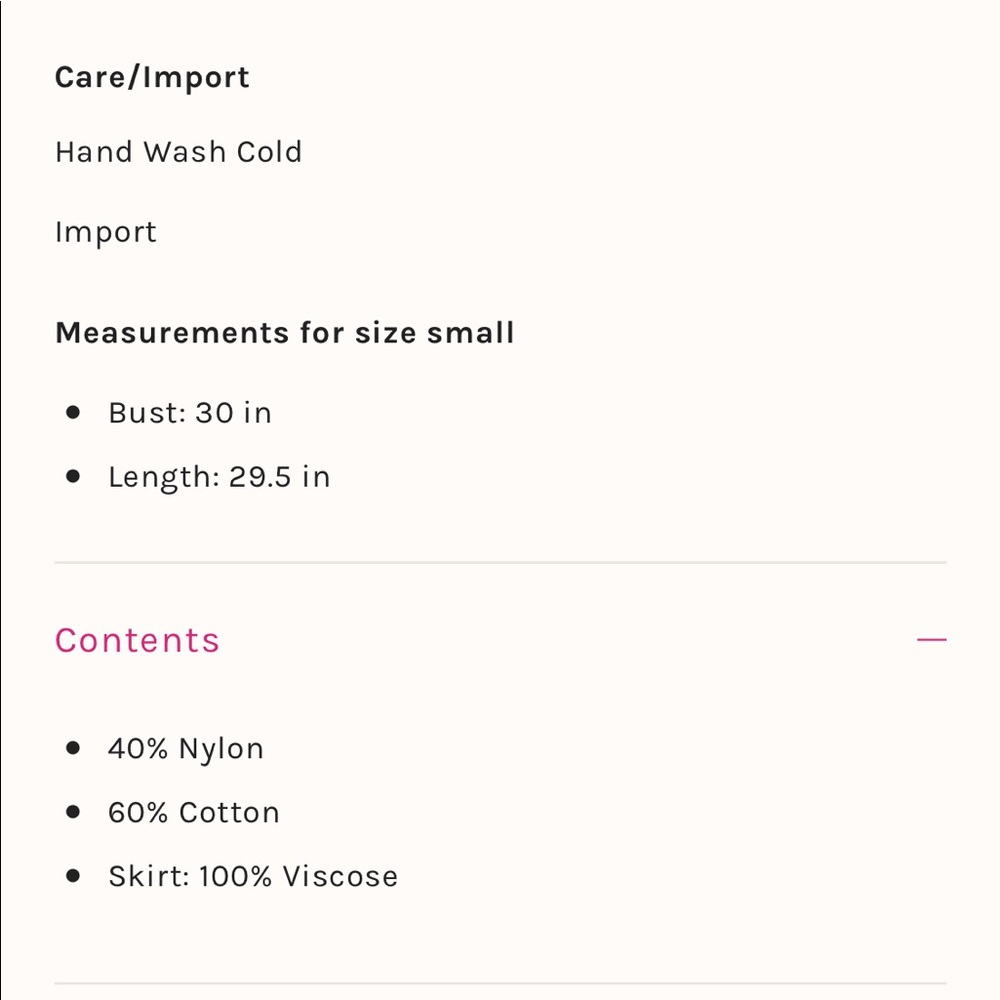Click the bullet point beside 40% Nylon
Screen dimensions: 1000x1000
tap(73, 748)
